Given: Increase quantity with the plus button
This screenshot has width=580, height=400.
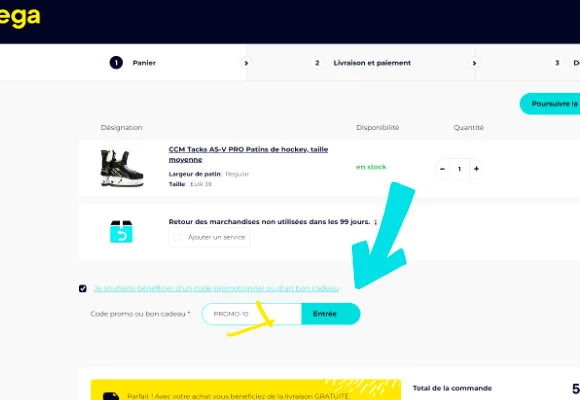Looking at the screenshot, I should click(x=476, y=169).
